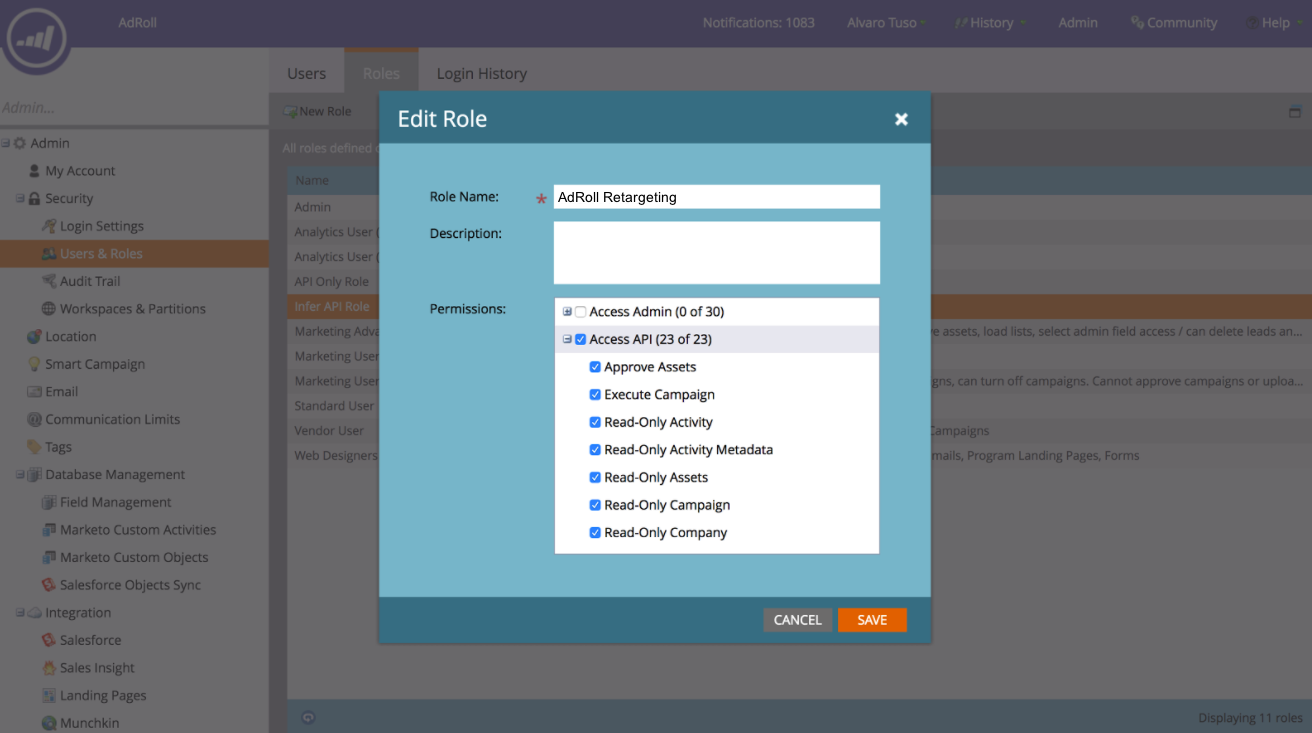The width and height of the screenshot is (1312, 733).
Task: Uncheck Read-Only Activity Metadata permission
Action: pos(596,450)
